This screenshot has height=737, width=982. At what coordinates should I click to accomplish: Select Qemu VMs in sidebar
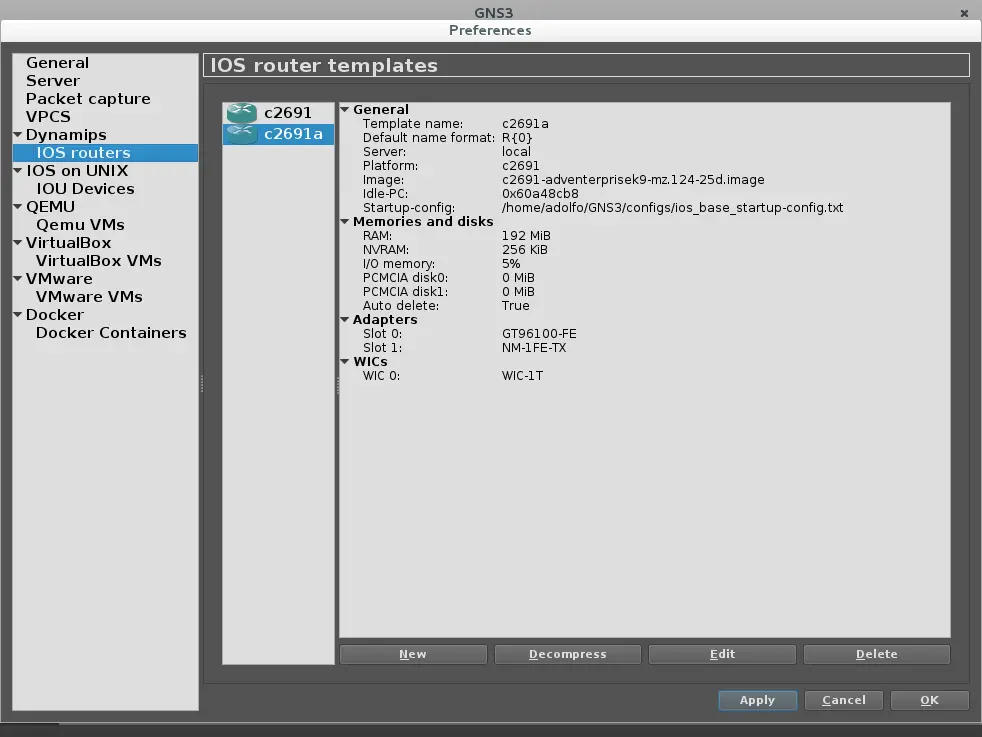80,225
